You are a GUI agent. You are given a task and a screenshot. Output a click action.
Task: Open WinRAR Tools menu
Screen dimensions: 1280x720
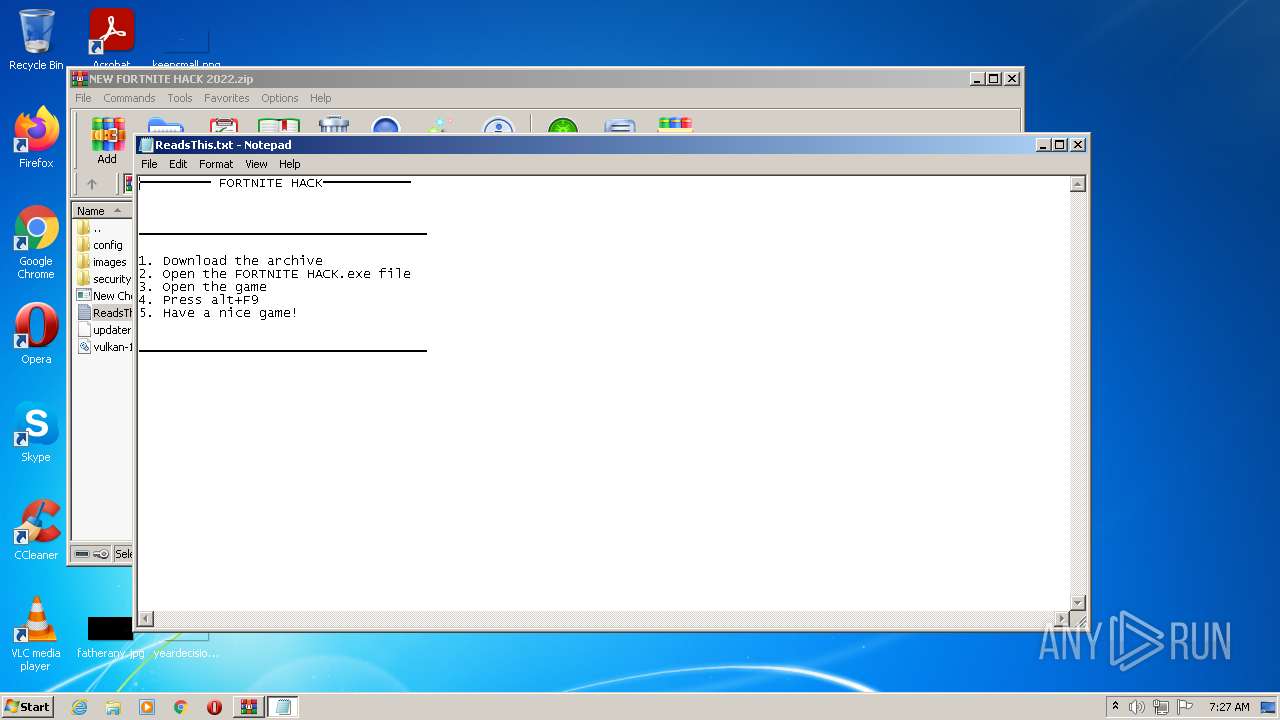click(x=180, y=98)
